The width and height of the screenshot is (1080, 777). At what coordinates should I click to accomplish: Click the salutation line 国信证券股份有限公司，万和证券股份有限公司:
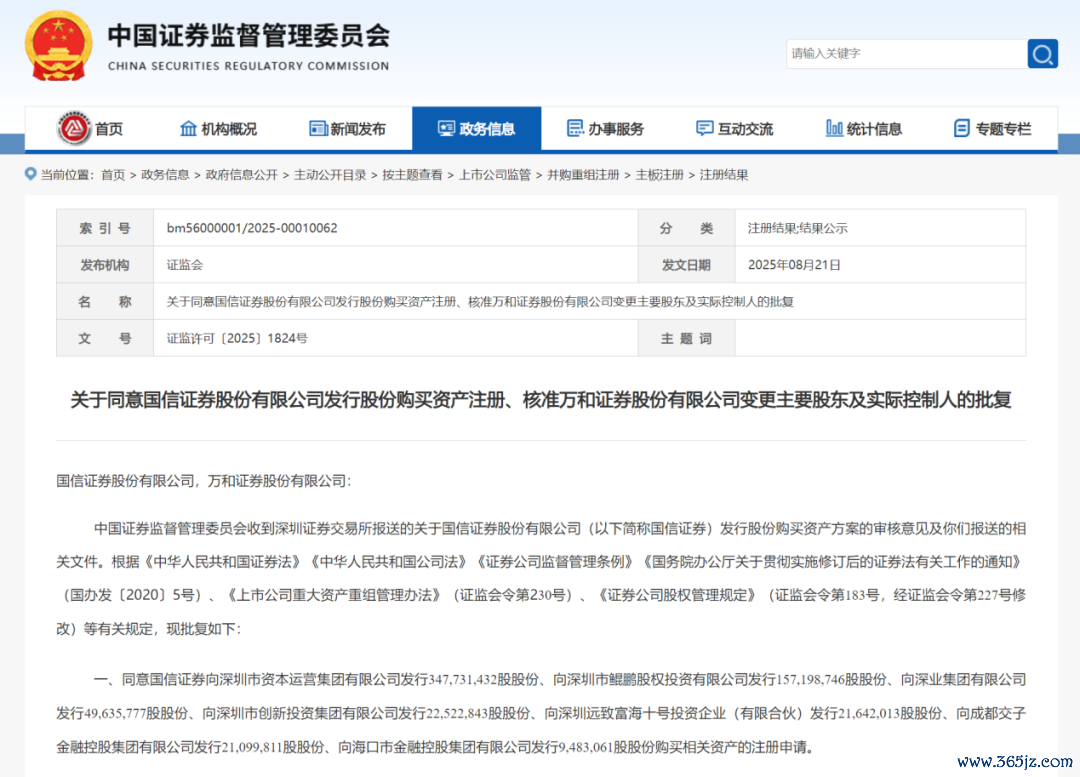204,481
